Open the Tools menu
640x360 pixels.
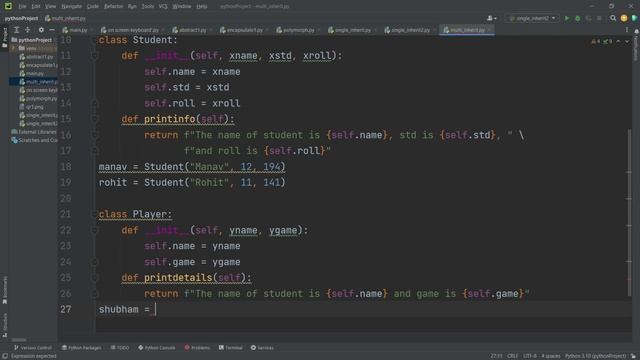point(148,7)
